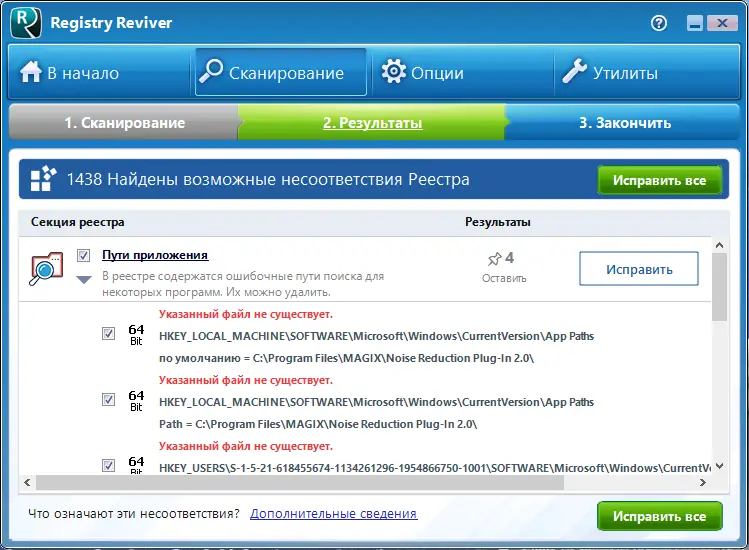Open the Пути приложения section title link
Viewport: 749px width, 550px height.
pyautogui.click(x=155, y=255)
